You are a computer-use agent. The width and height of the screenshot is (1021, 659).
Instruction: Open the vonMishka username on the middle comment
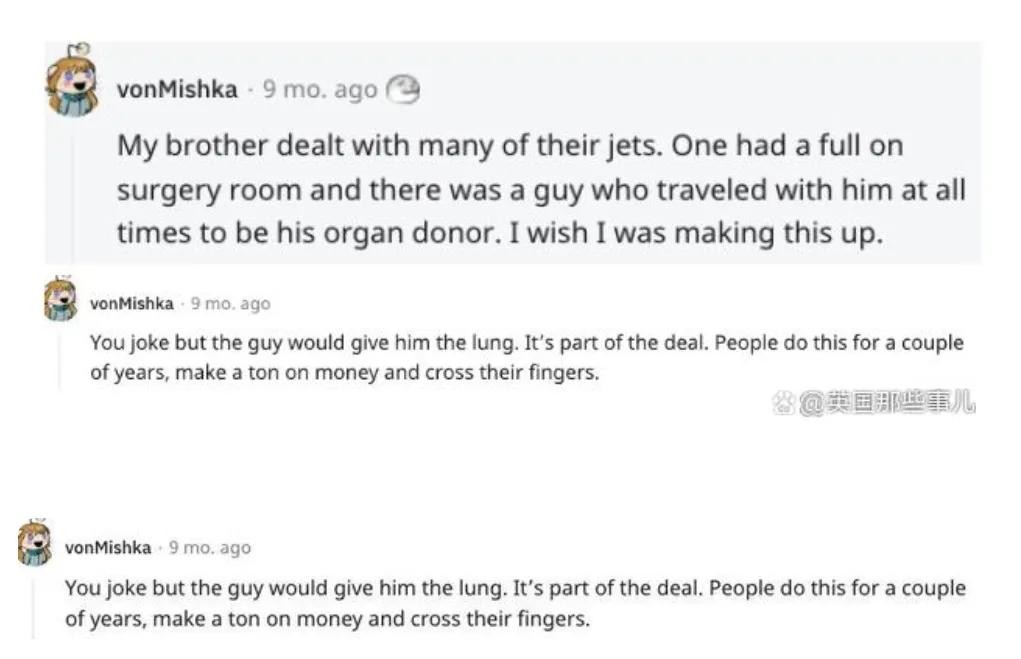pyautogui.click(x=131, y=304)
